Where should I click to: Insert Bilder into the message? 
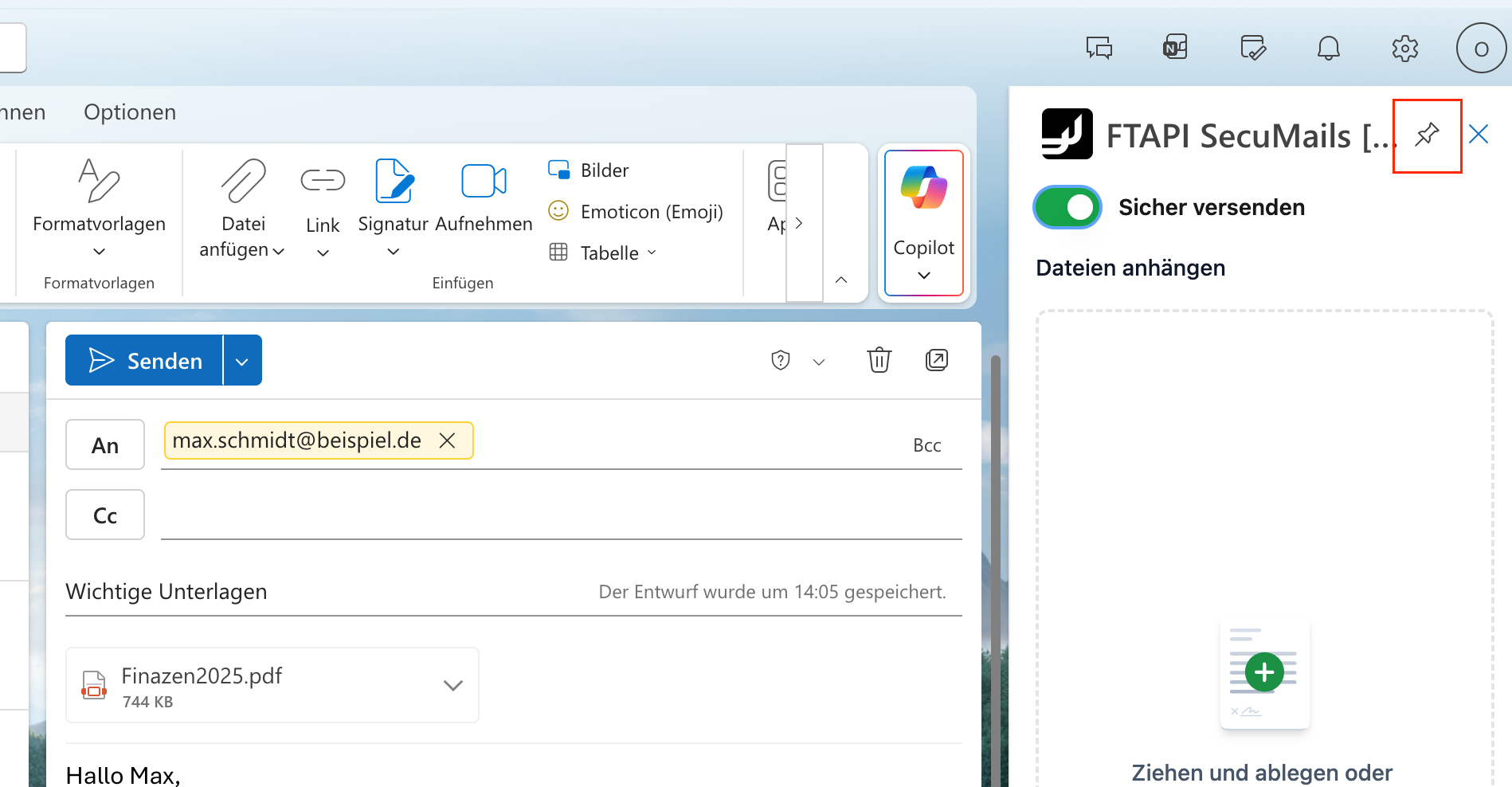[x=589, y=170]
